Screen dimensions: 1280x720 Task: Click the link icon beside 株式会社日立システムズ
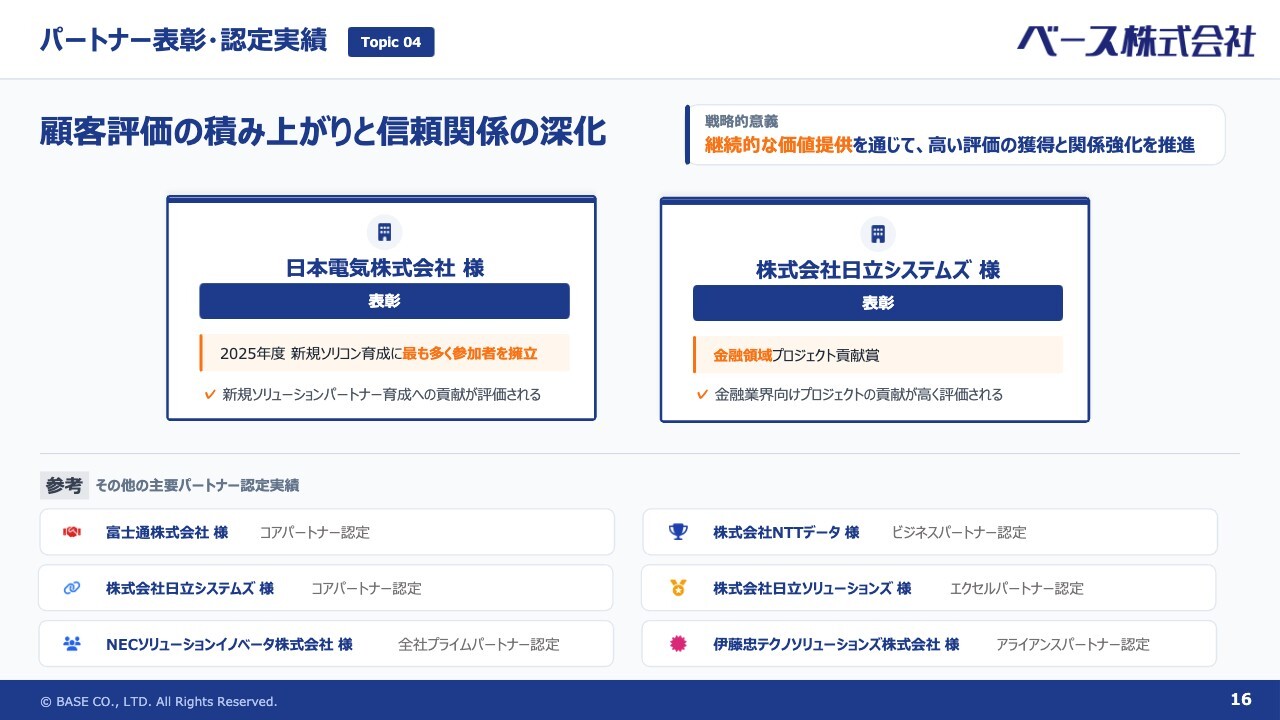click(71, 588)
